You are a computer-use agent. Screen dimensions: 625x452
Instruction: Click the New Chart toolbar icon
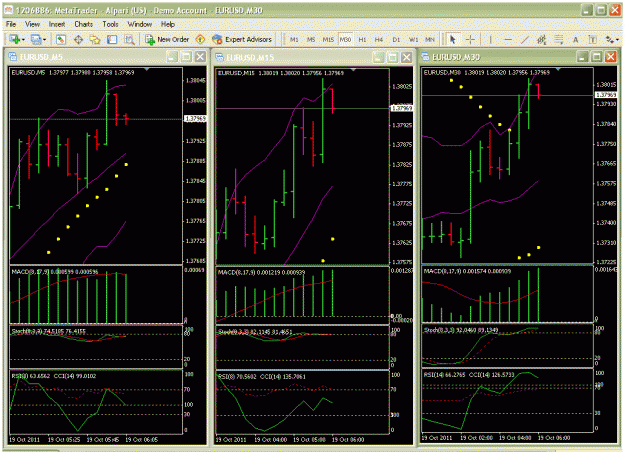(x=15, y=39)
